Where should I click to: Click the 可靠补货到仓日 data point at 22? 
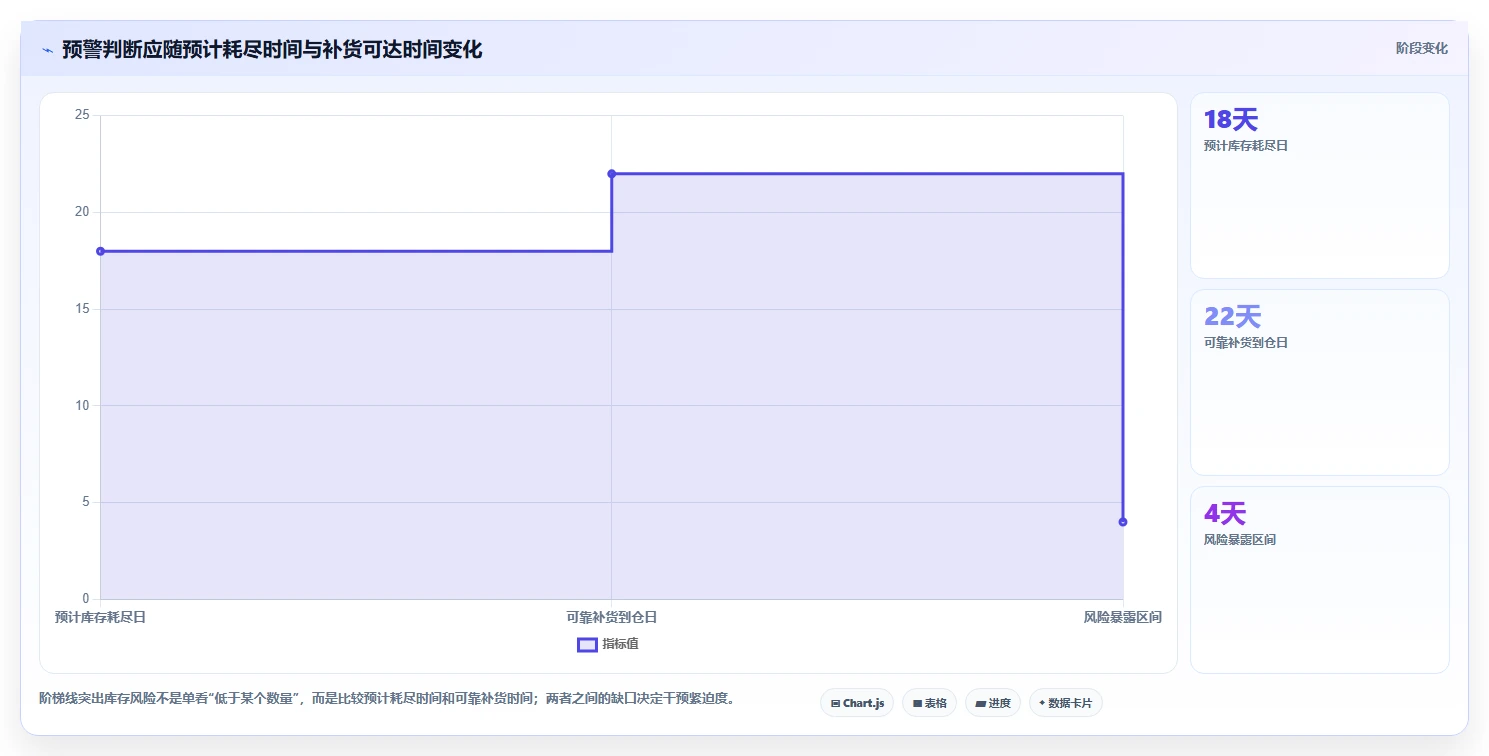612,174
